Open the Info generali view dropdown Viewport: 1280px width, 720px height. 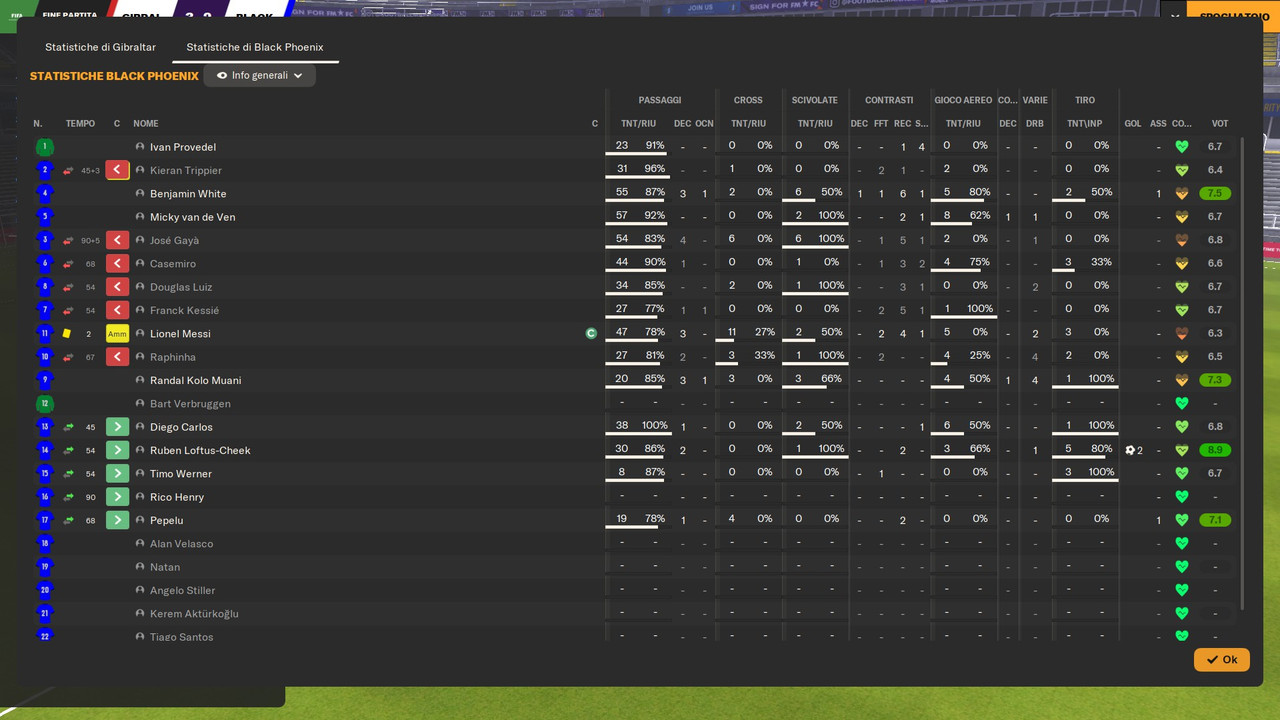[x=259, y=75]
